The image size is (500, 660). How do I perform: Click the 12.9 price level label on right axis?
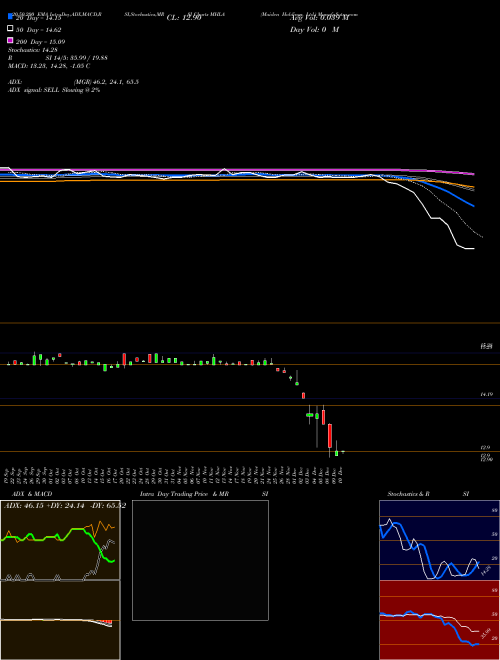[x=485, y=448]
